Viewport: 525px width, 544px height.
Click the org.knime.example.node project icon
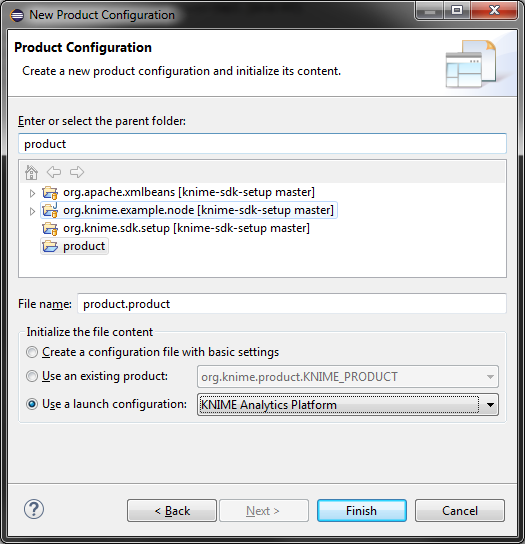click(x=50, y=210)
